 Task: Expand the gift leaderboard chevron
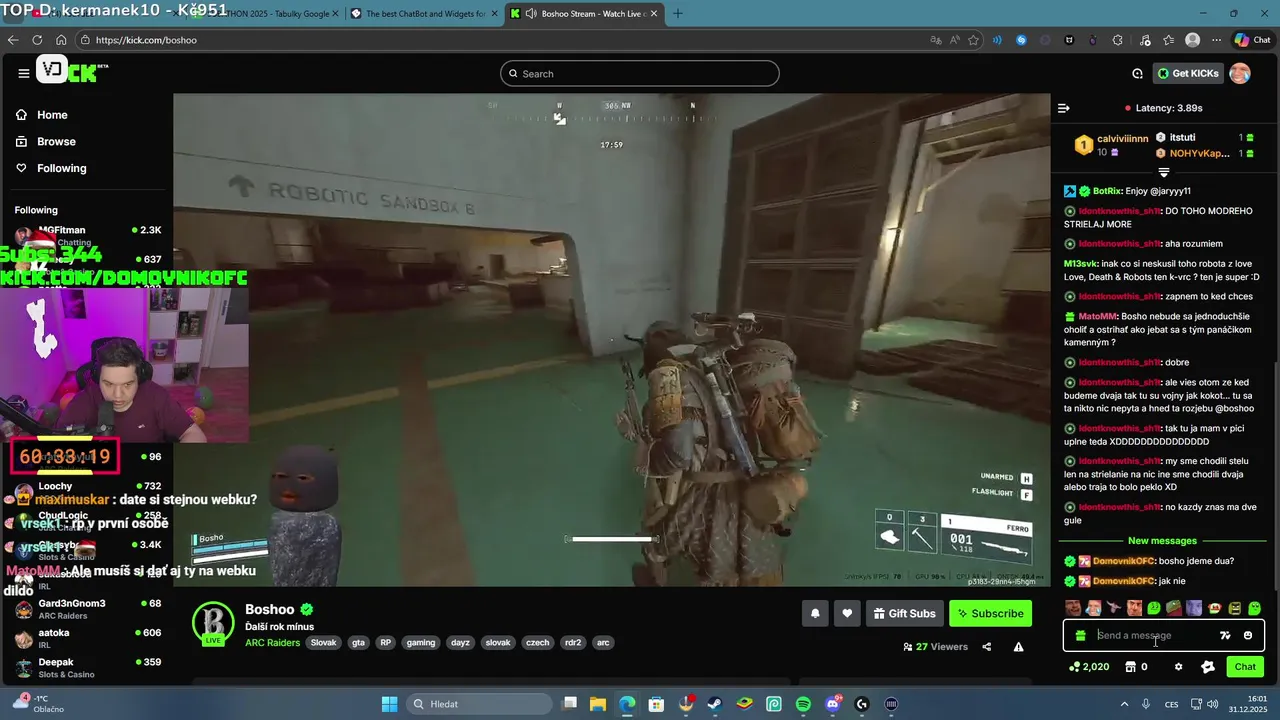pyautogui.click(x=1163, y=172)
